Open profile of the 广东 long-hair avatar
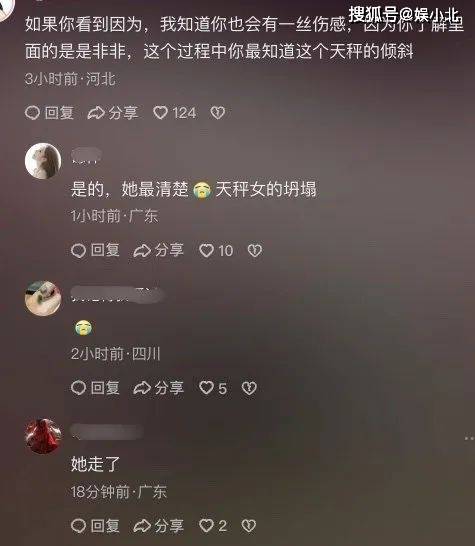 43,161
